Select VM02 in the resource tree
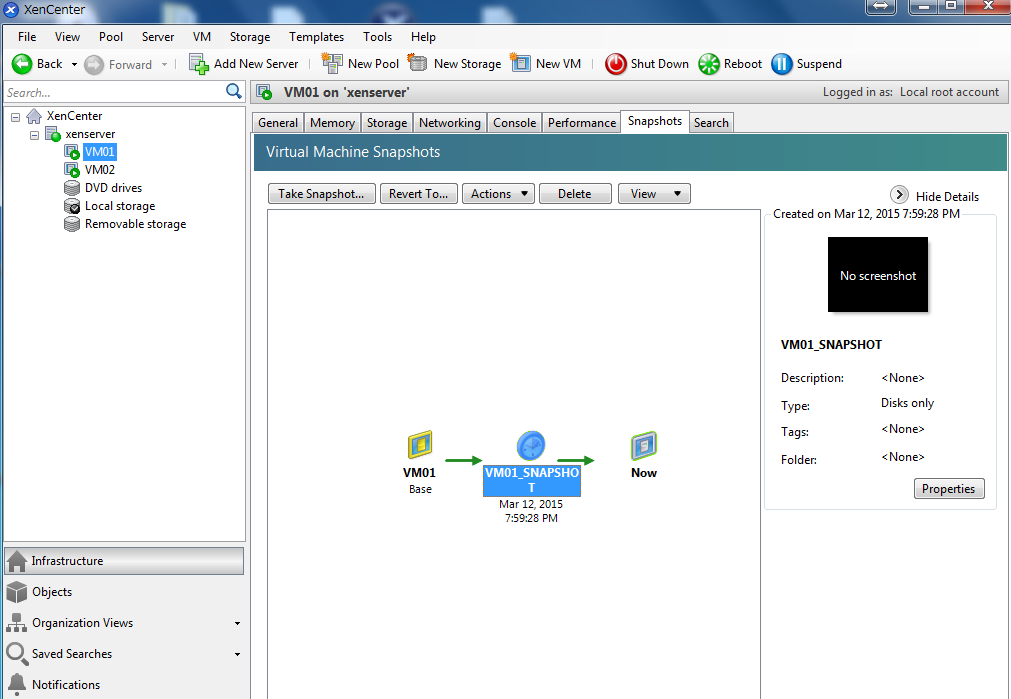This screenshot has height=699, width=1011. point(100,170)
